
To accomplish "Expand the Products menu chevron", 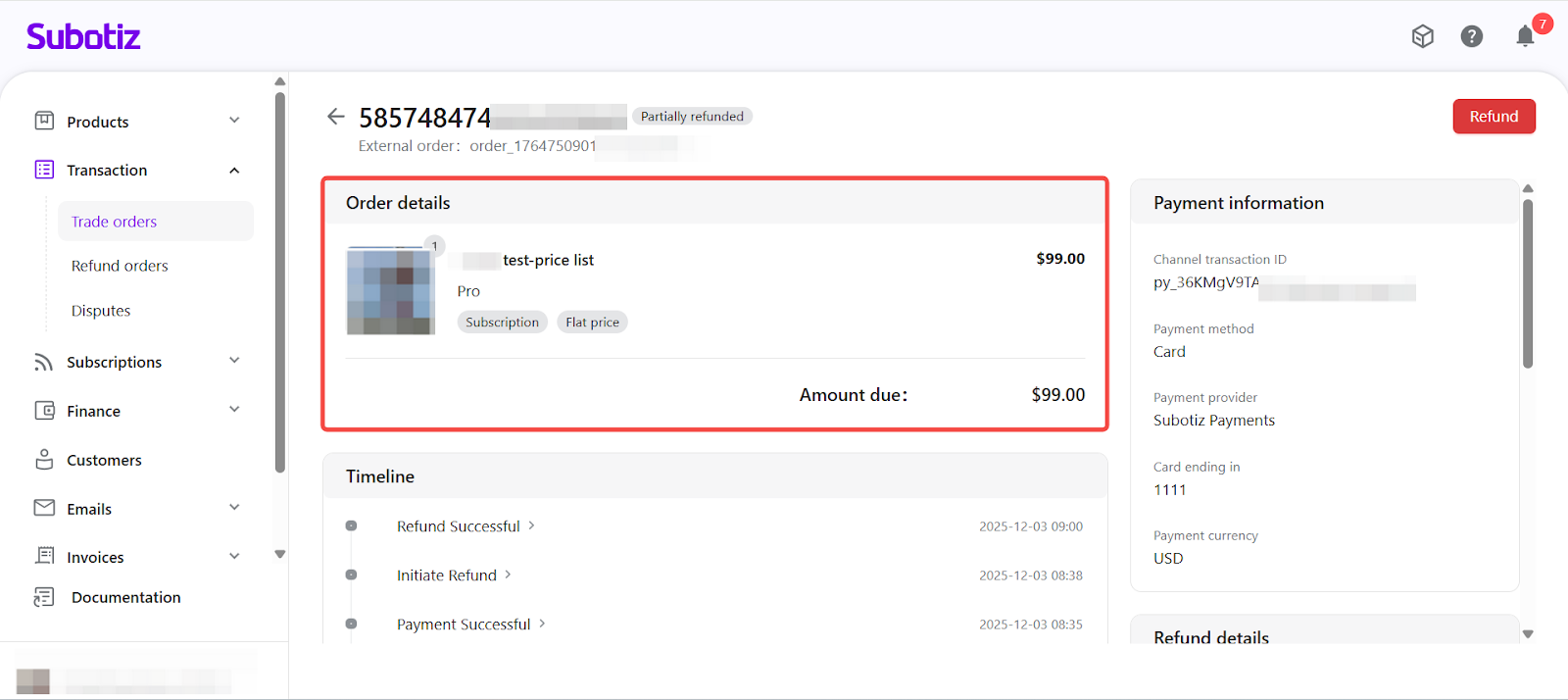I will tap(234, 121).
